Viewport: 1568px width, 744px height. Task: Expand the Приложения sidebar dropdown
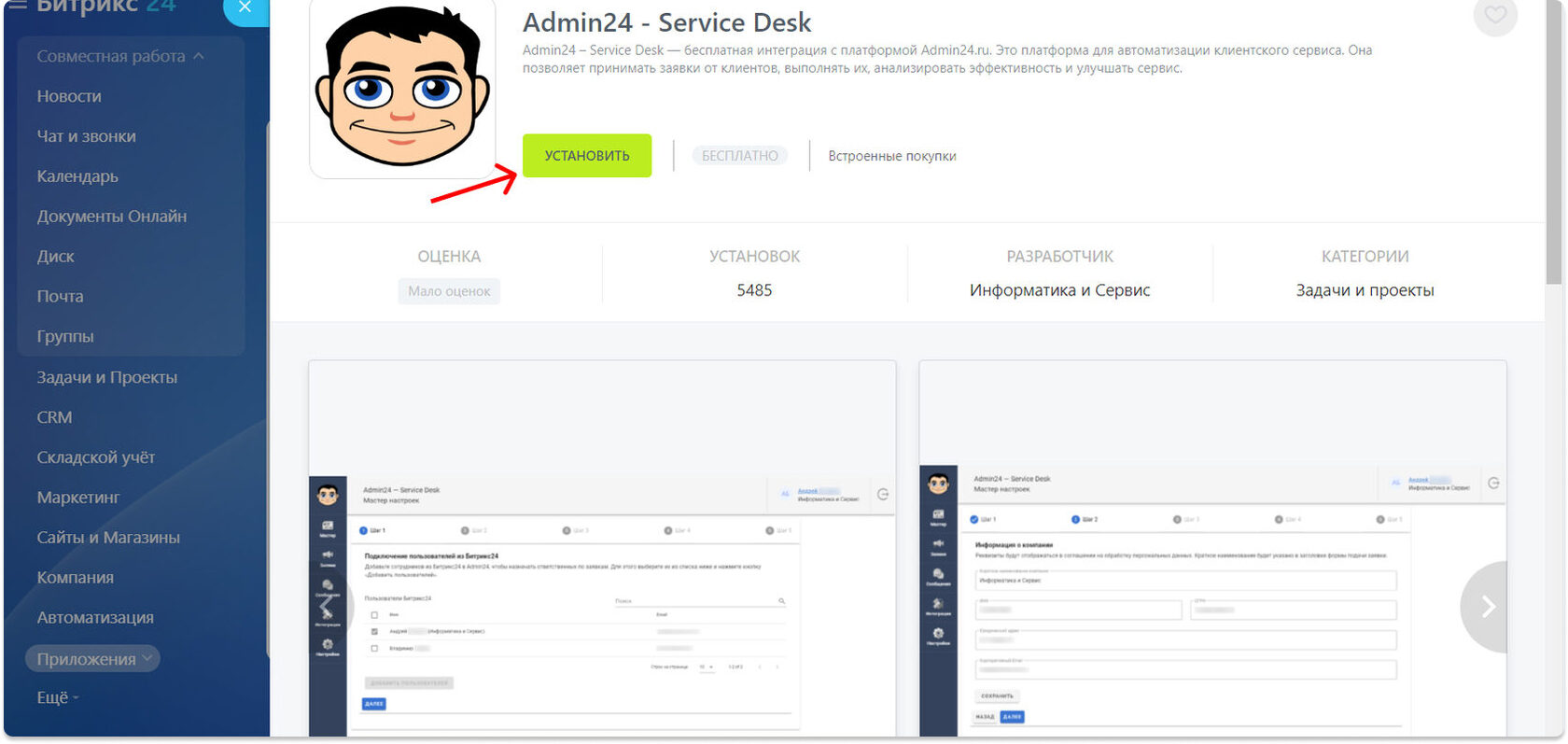[93, 659]
